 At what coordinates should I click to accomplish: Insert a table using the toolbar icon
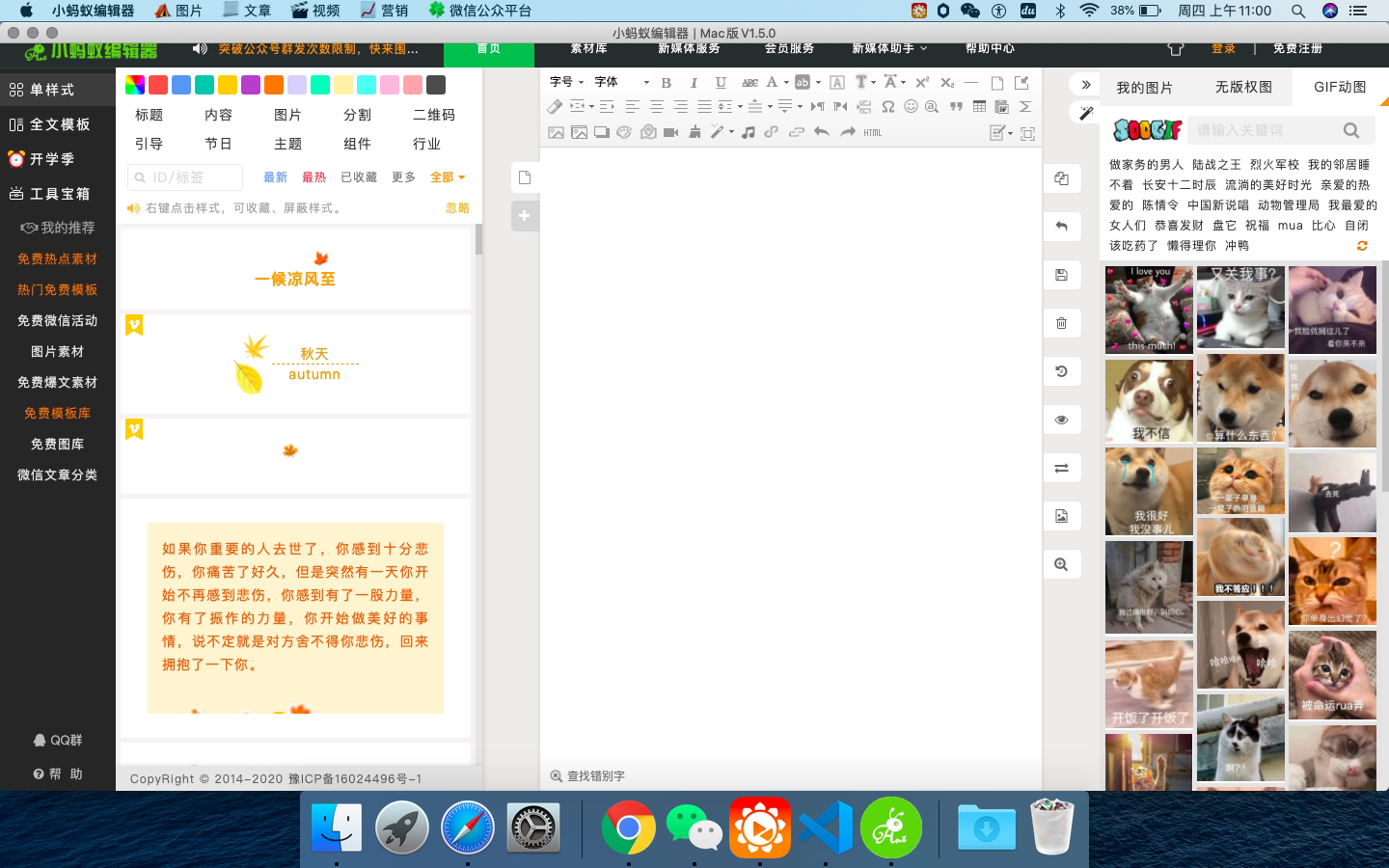tap(979, 107)
